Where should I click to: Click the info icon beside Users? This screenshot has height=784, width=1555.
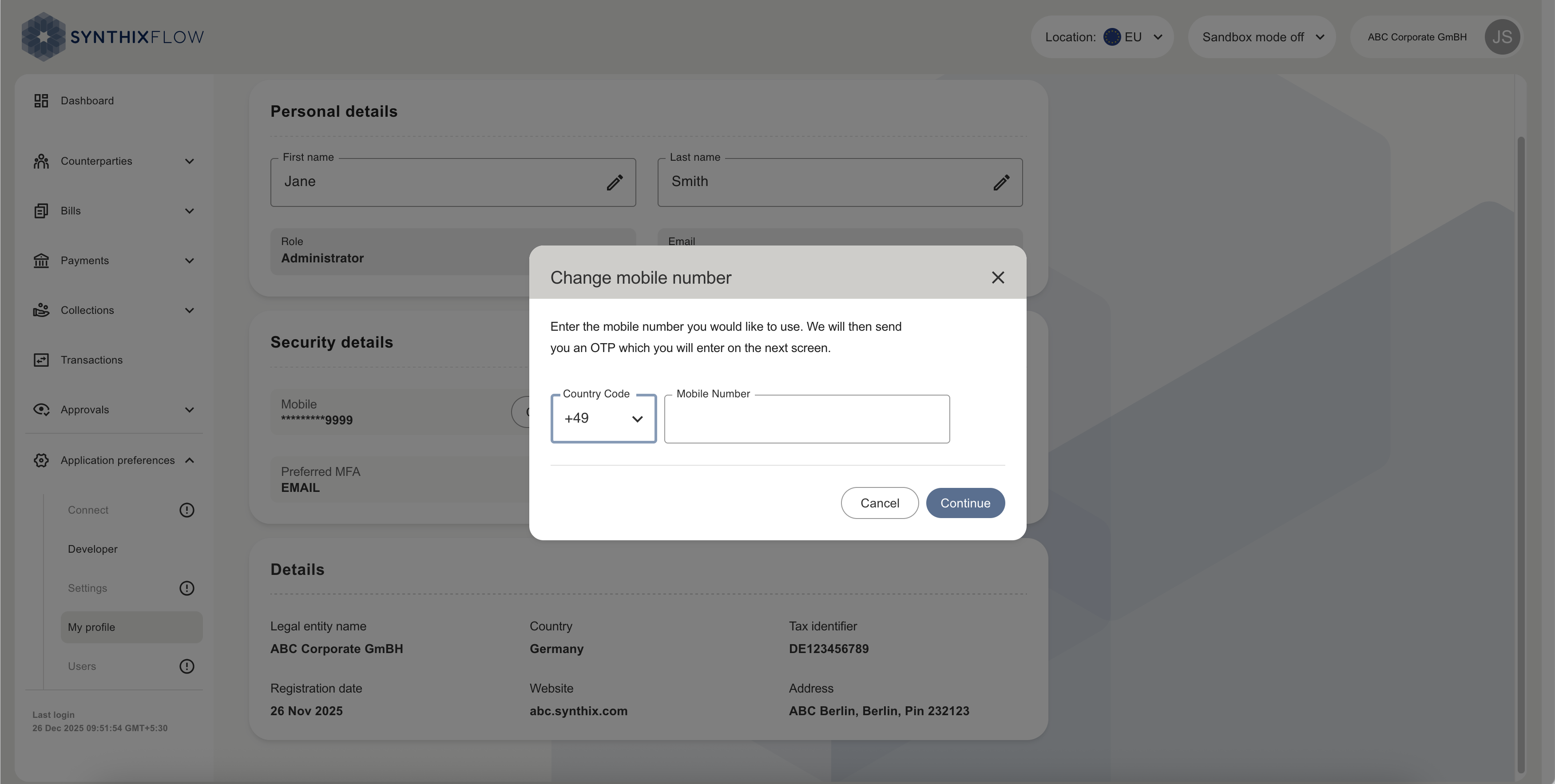(x=187, y=666)
